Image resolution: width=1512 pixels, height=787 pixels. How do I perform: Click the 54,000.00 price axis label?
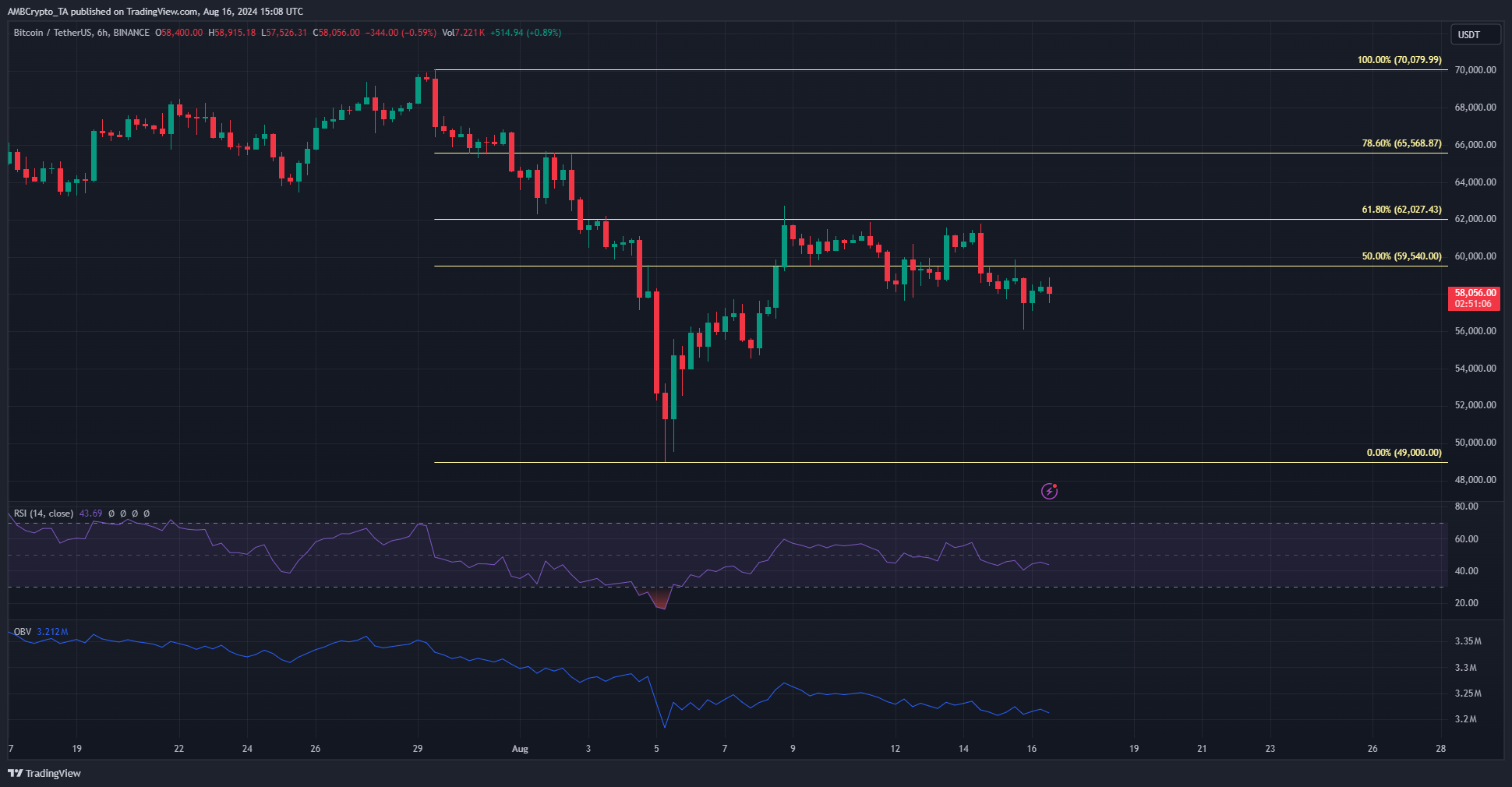pyautogui.click(x=1475, y=369)
